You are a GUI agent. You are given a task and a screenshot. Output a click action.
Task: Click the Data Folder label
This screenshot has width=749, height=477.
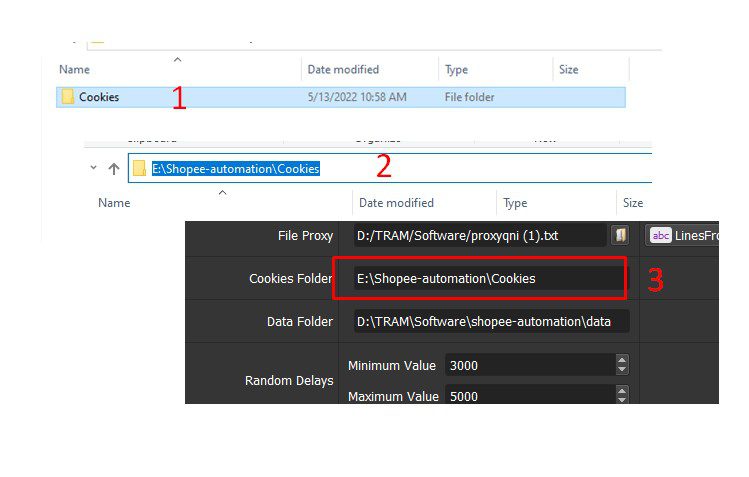(x=300, y=321)
